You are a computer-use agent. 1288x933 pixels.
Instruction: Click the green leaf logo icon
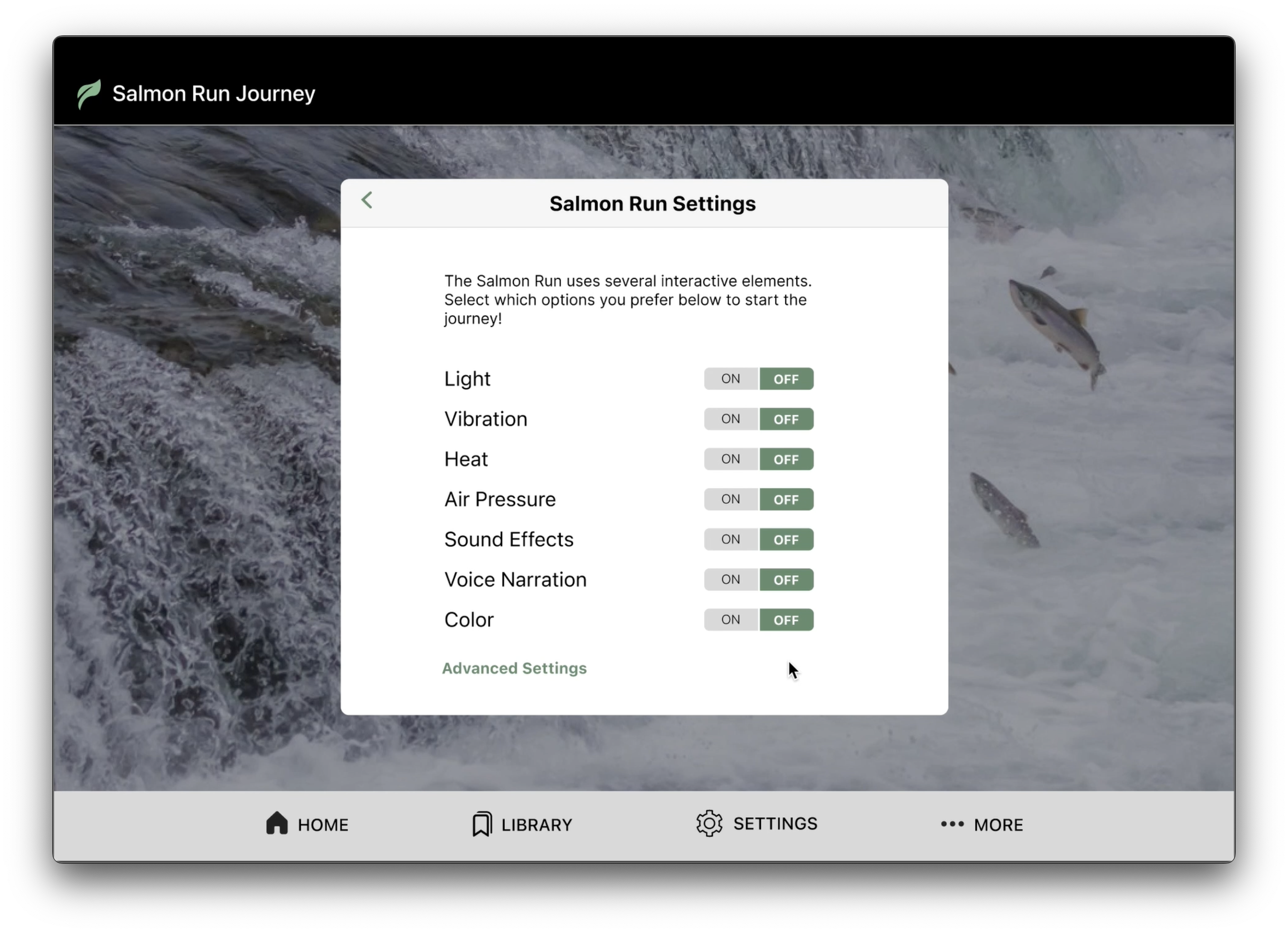click(89, 94)
